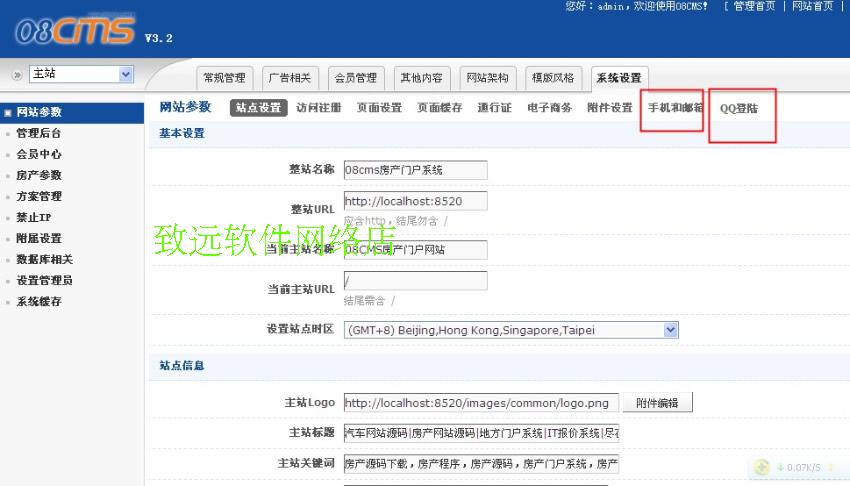Follow the 管理首页 link in header
This screenshot has height=486, width=850.
coord(754,6)
